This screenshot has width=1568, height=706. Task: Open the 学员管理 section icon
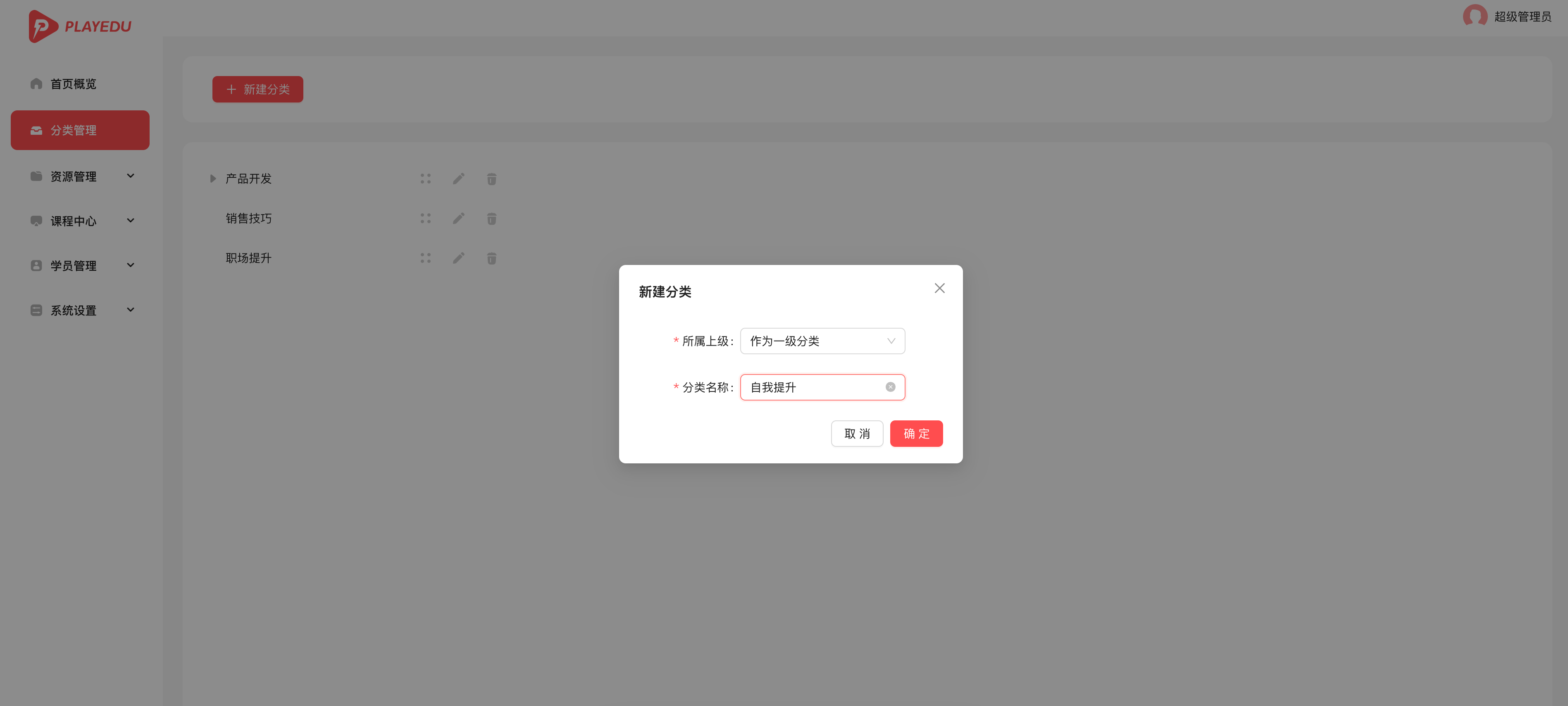[x=36, y=265]
